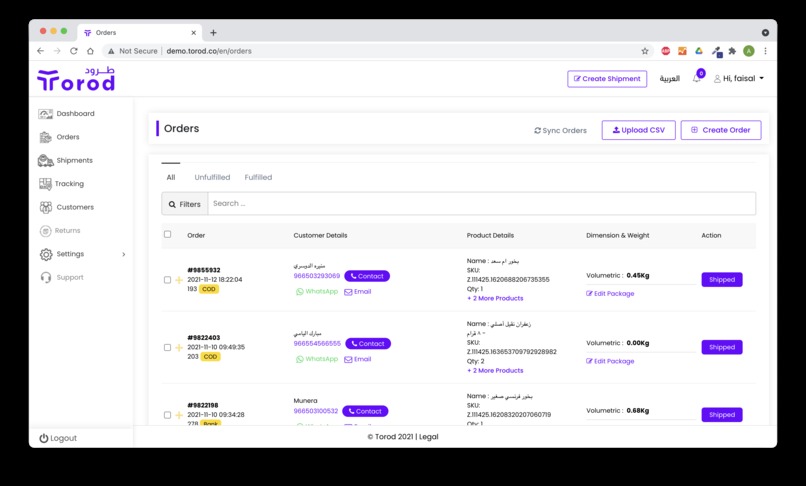Show 2 more products for order #9855932
Screen dimensions: 806x486
pyautogui.click(x=495, y=298)
